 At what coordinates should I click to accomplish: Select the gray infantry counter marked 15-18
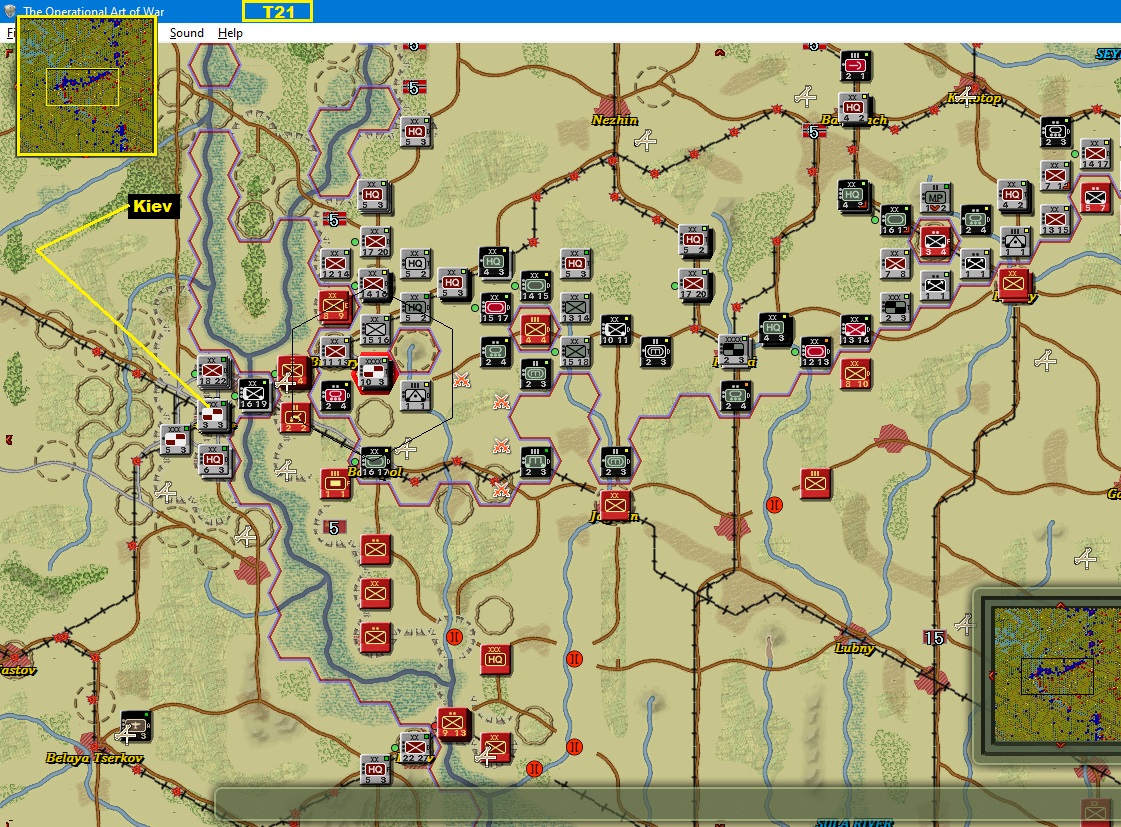coord(576,352)
